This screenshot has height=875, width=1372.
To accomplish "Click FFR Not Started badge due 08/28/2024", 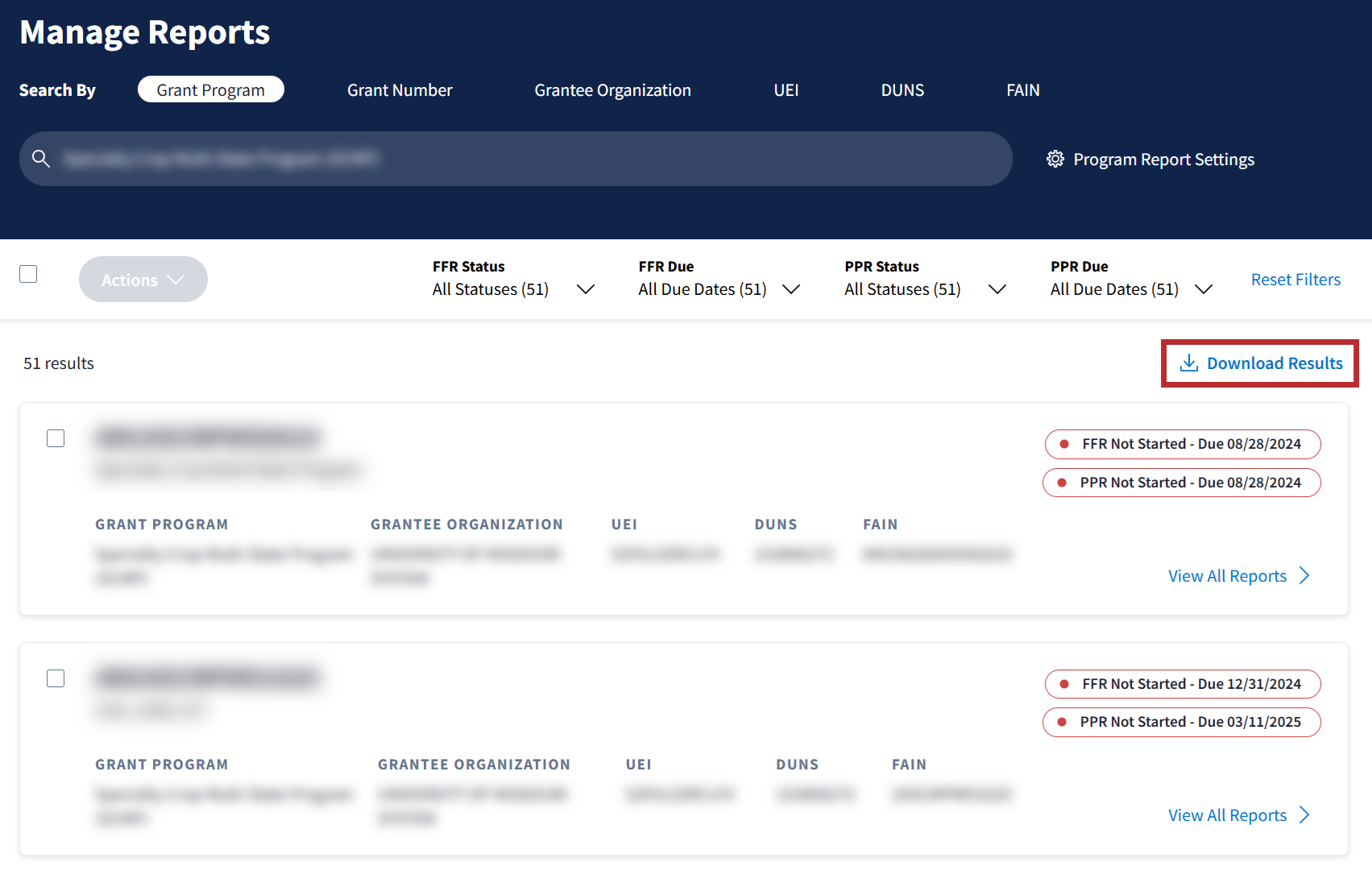I will 1182,444.
